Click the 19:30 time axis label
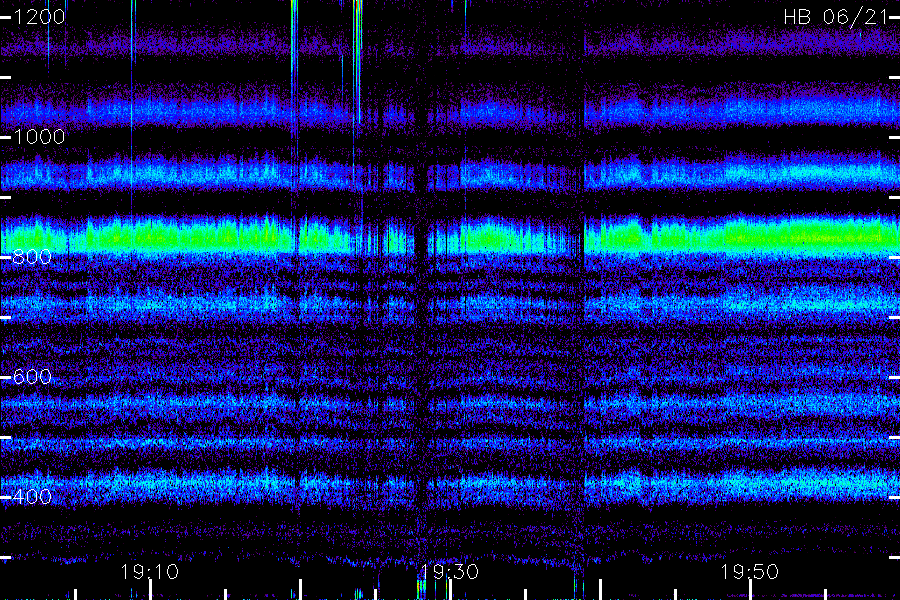 click(449, 572)
